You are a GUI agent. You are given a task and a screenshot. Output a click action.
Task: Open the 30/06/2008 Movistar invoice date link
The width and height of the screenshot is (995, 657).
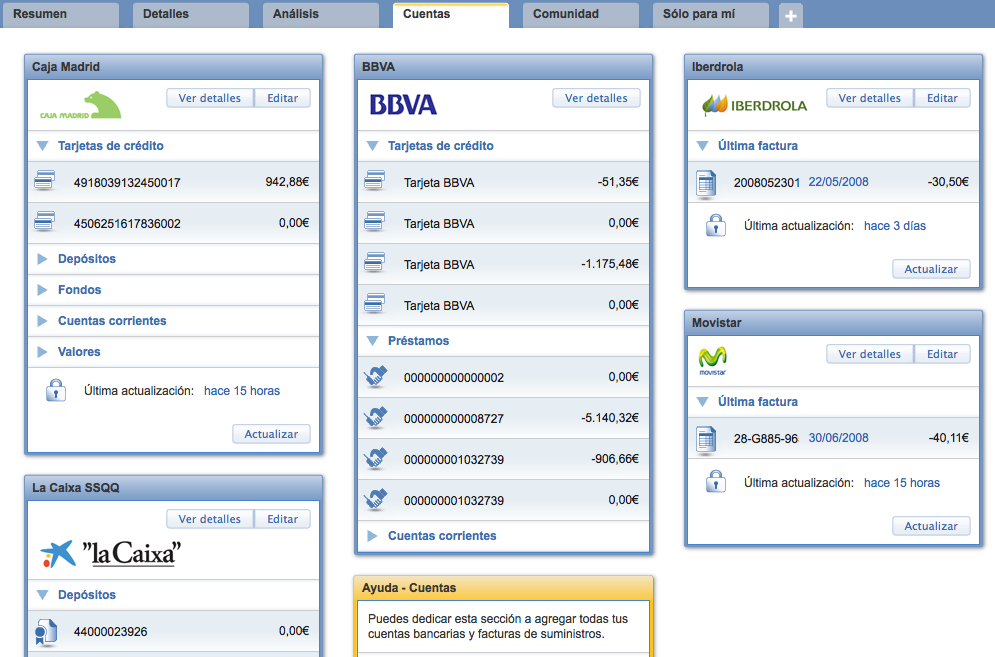click(838, 438)
